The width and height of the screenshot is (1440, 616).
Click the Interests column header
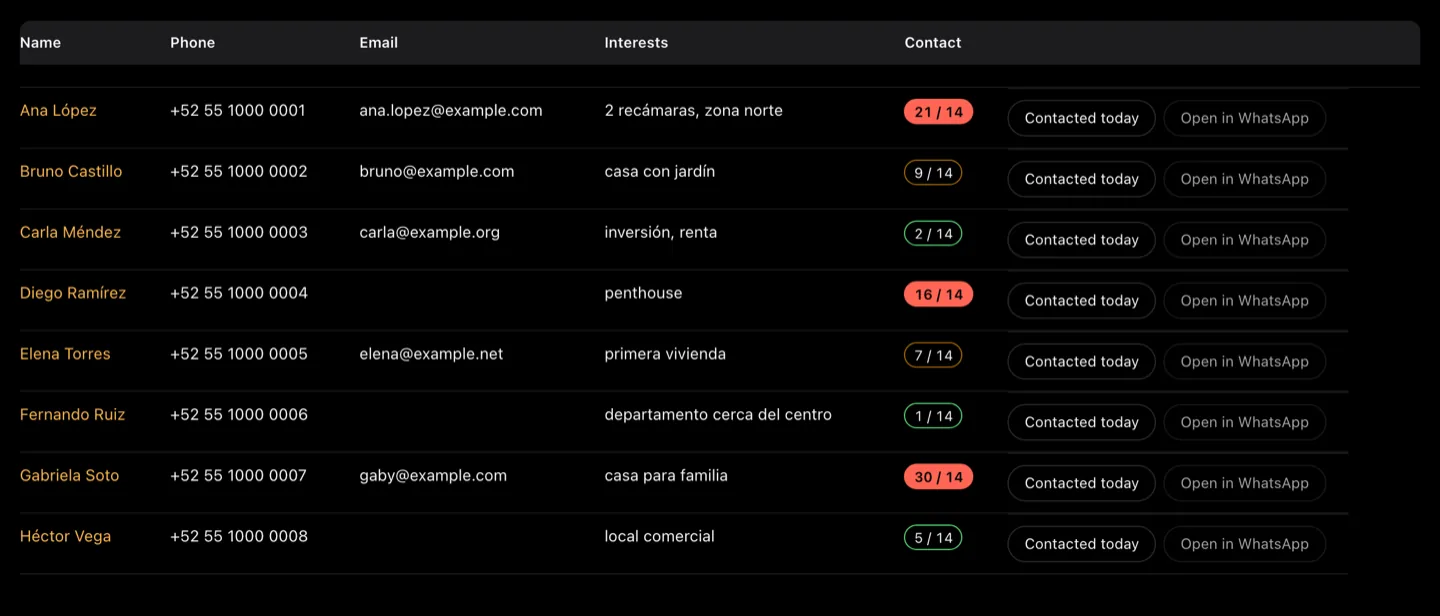pos(636,43)
